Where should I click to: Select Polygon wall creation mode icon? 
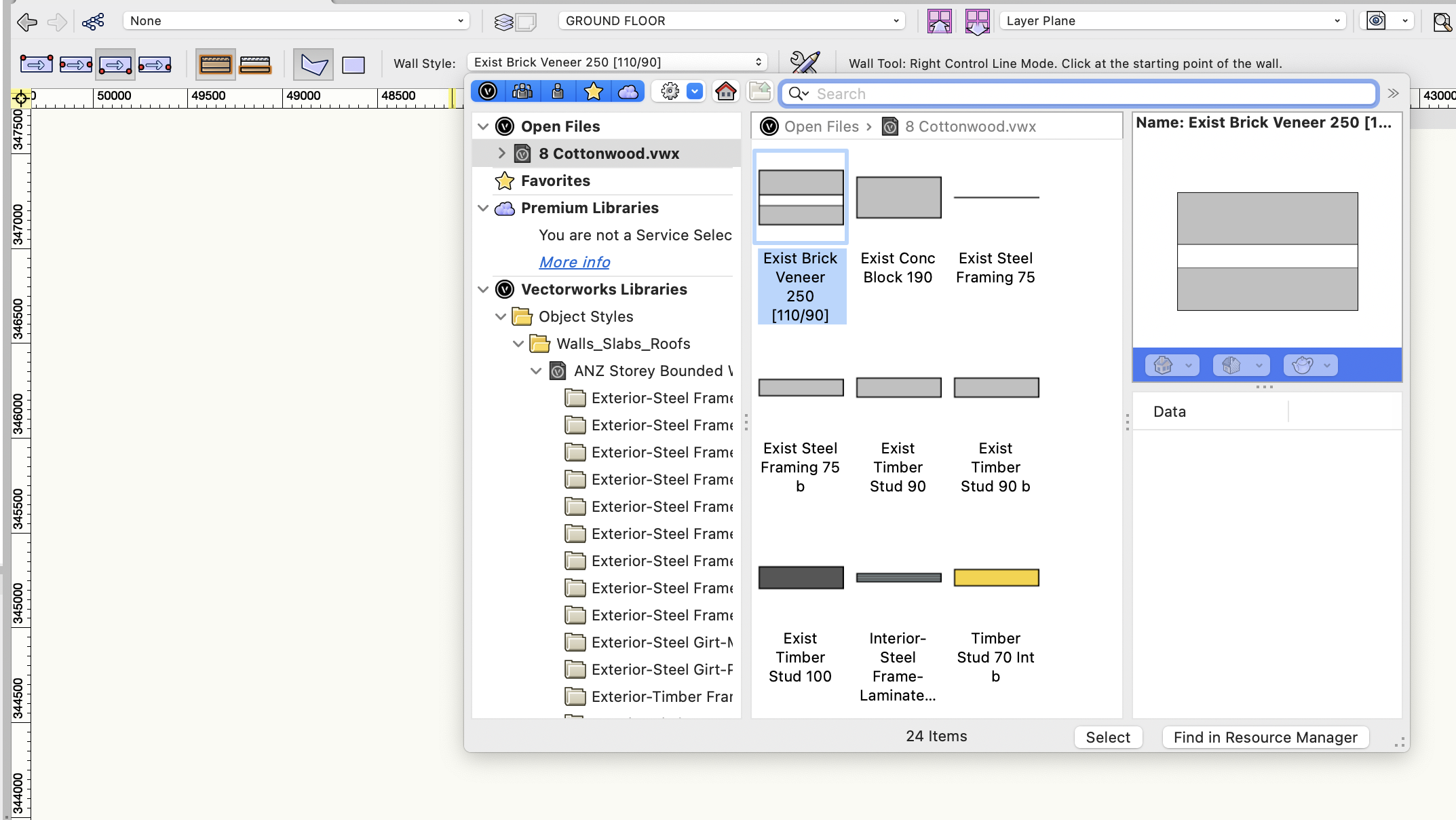[x=313, y=64]
